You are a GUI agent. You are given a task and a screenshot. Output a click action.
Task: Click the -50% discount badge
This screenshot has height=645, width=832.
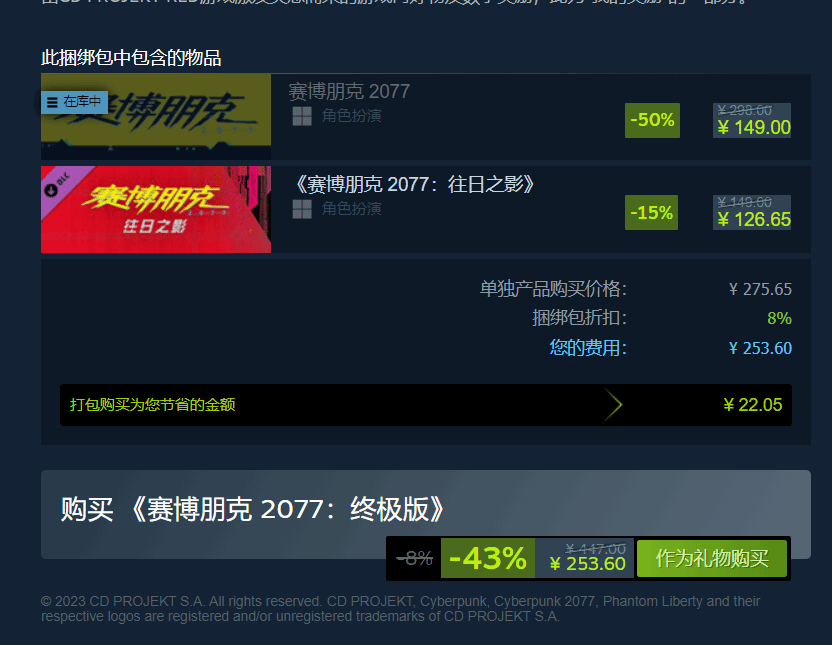[652, 120]
